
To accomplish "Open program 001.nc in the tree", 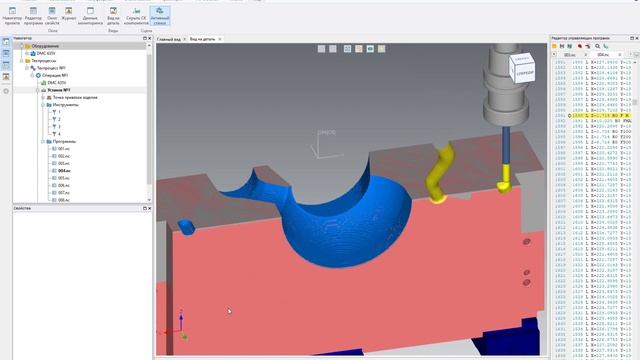I will [x=61, y=149].
